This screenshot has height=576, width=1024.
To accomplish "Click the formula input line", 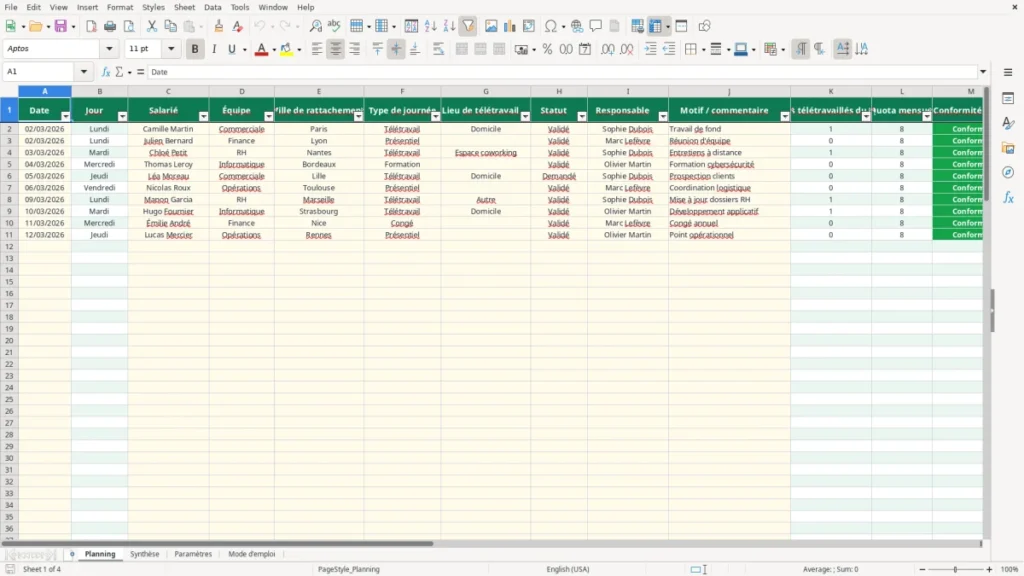I will (562, 72).
